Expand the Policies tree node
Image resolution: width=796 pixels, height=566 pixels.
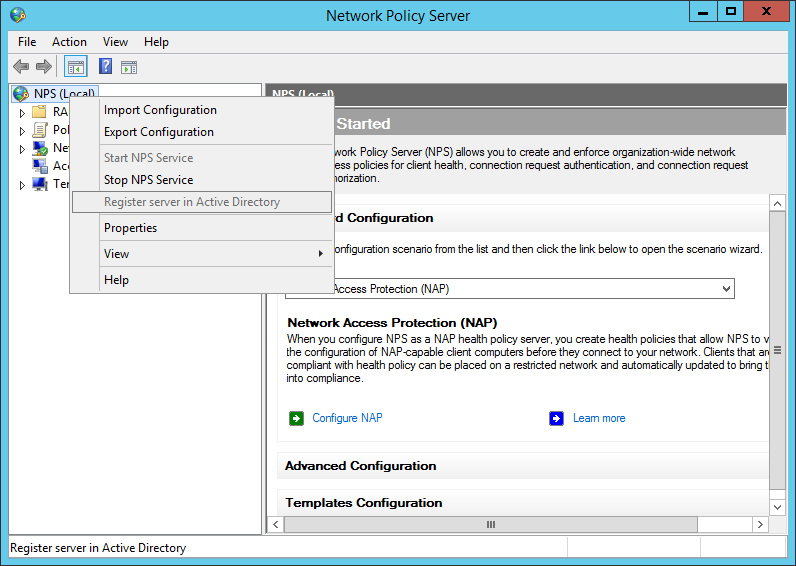coord(22,131)
